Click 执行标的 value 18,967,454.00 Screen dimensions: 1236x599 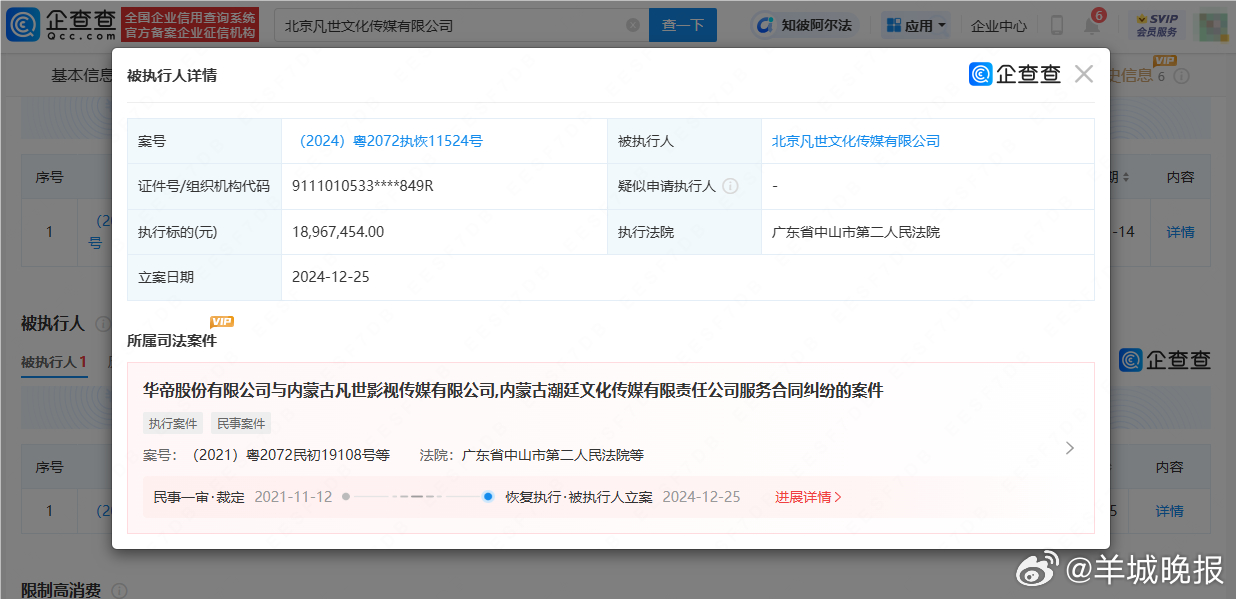tap(338, 232)
